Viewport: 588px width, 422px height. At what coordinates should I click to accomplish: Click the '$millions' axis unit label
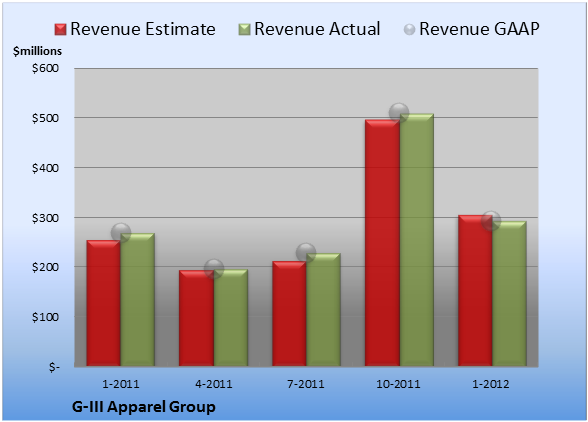click(37, 51)
